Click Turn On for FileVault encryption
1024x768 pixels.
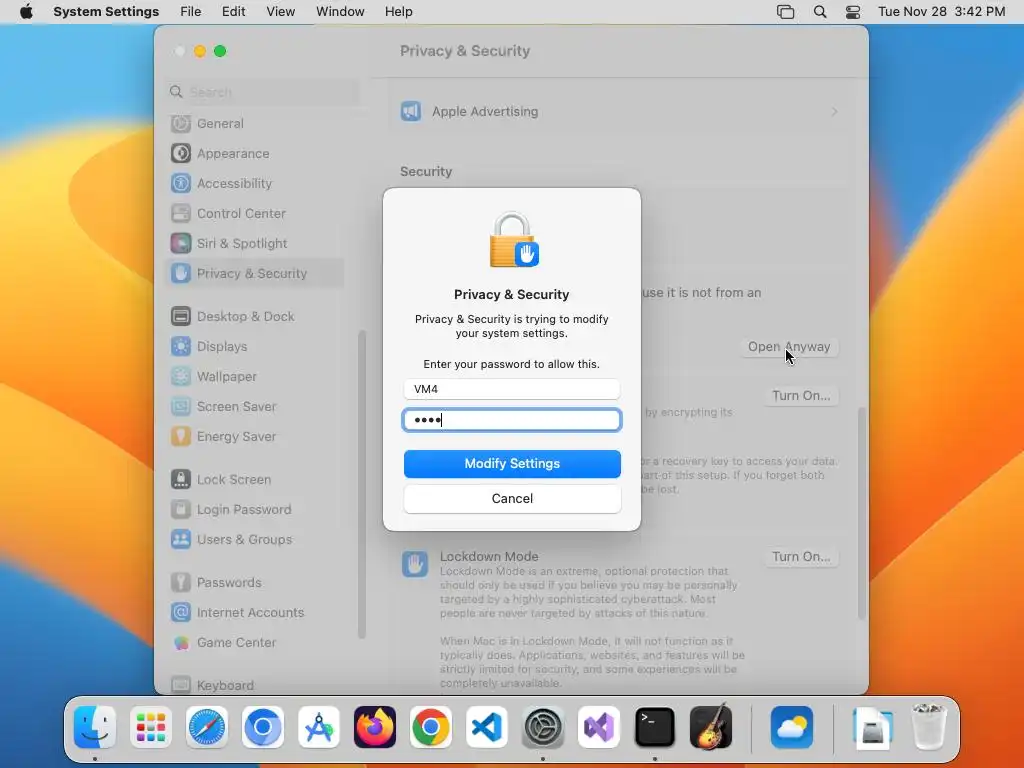(801, 396)
